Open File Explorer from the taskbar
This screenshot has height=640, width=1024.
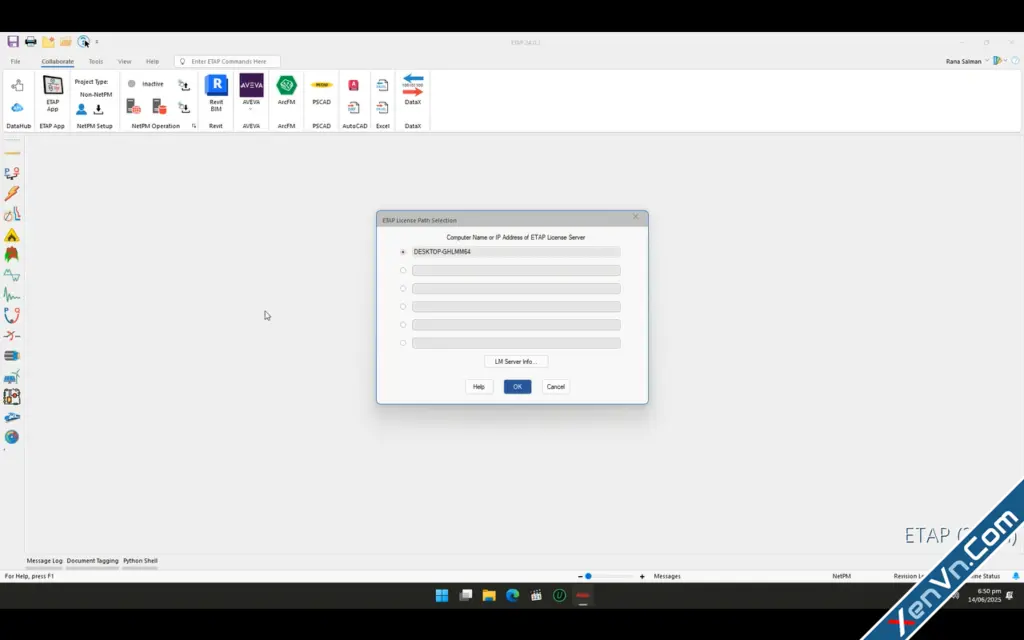(x=489, y=596)
